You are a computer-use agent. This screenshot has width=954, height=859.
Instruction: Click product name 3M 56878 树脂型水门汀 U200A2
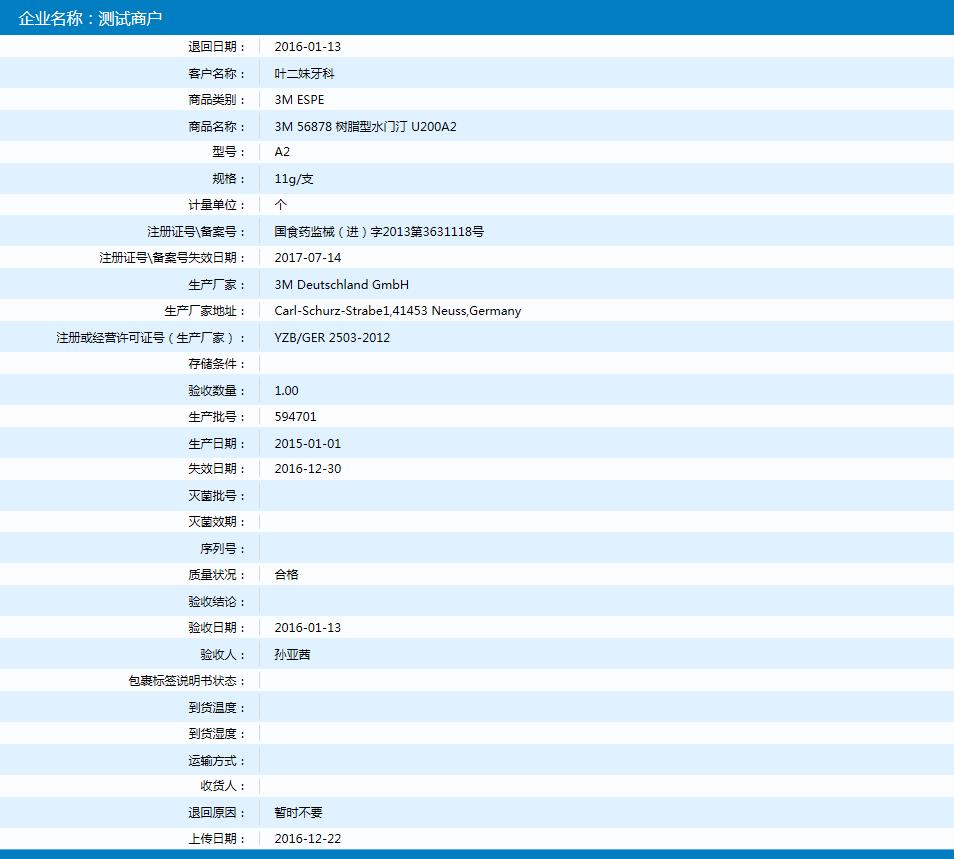coord(365,127)
